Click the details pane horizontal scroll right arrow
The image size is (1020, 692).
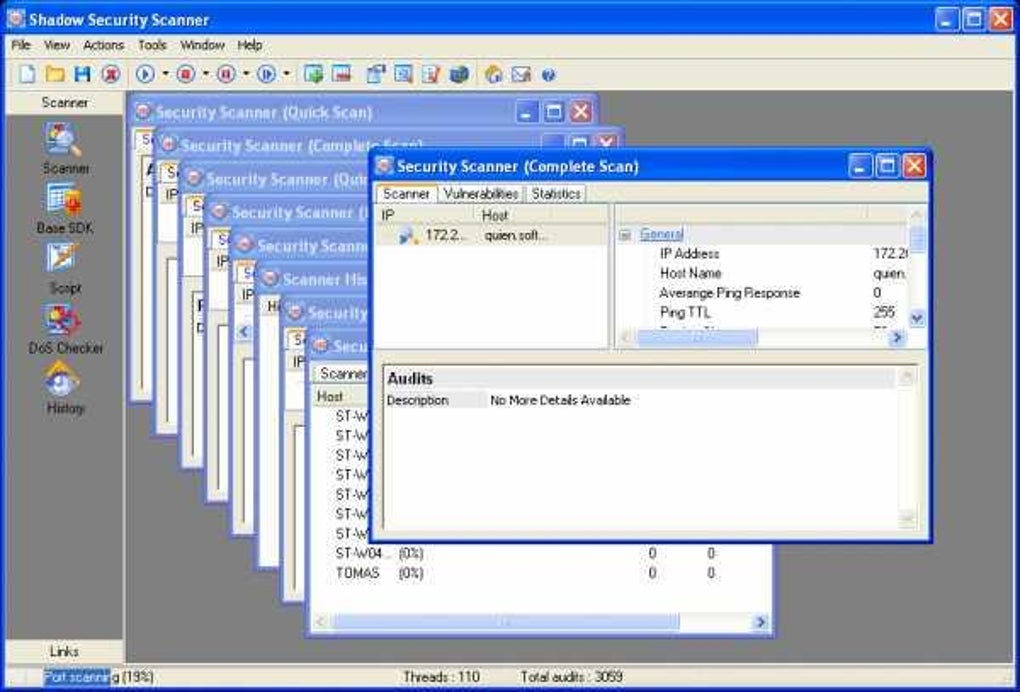pyautogui.click(x=897, y=337)
